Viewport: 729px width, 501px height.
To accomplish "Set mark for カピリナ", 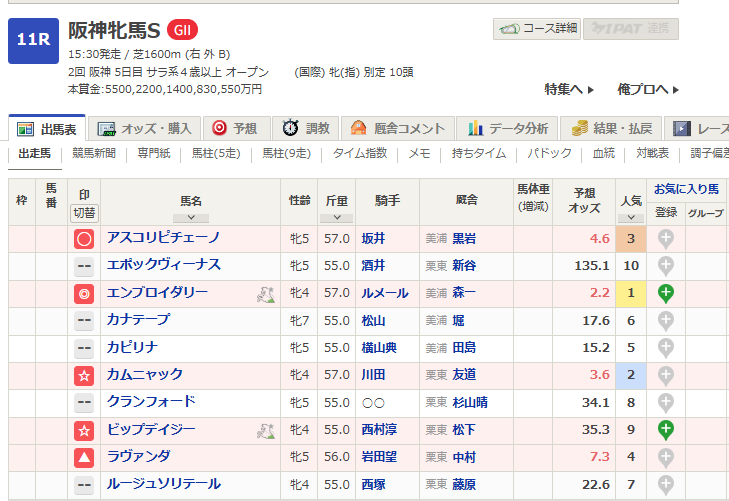I will 84,349.
